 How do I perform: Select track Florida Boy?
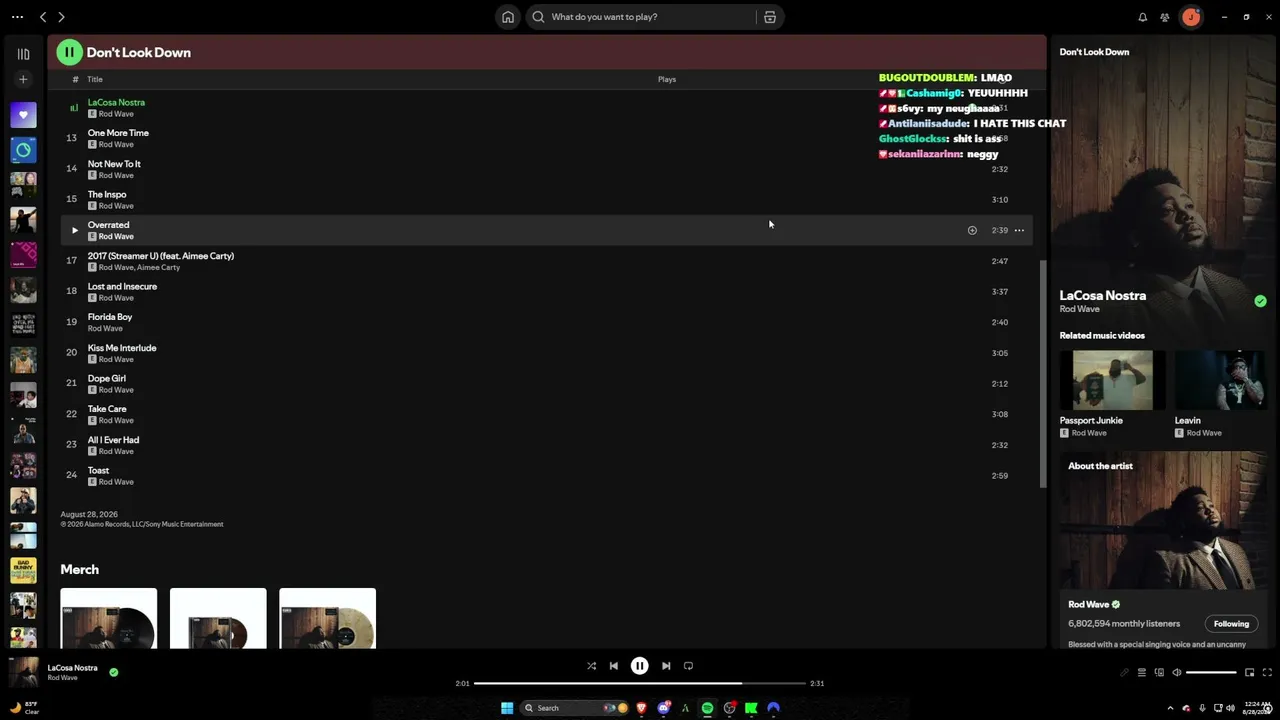[546, 322]
